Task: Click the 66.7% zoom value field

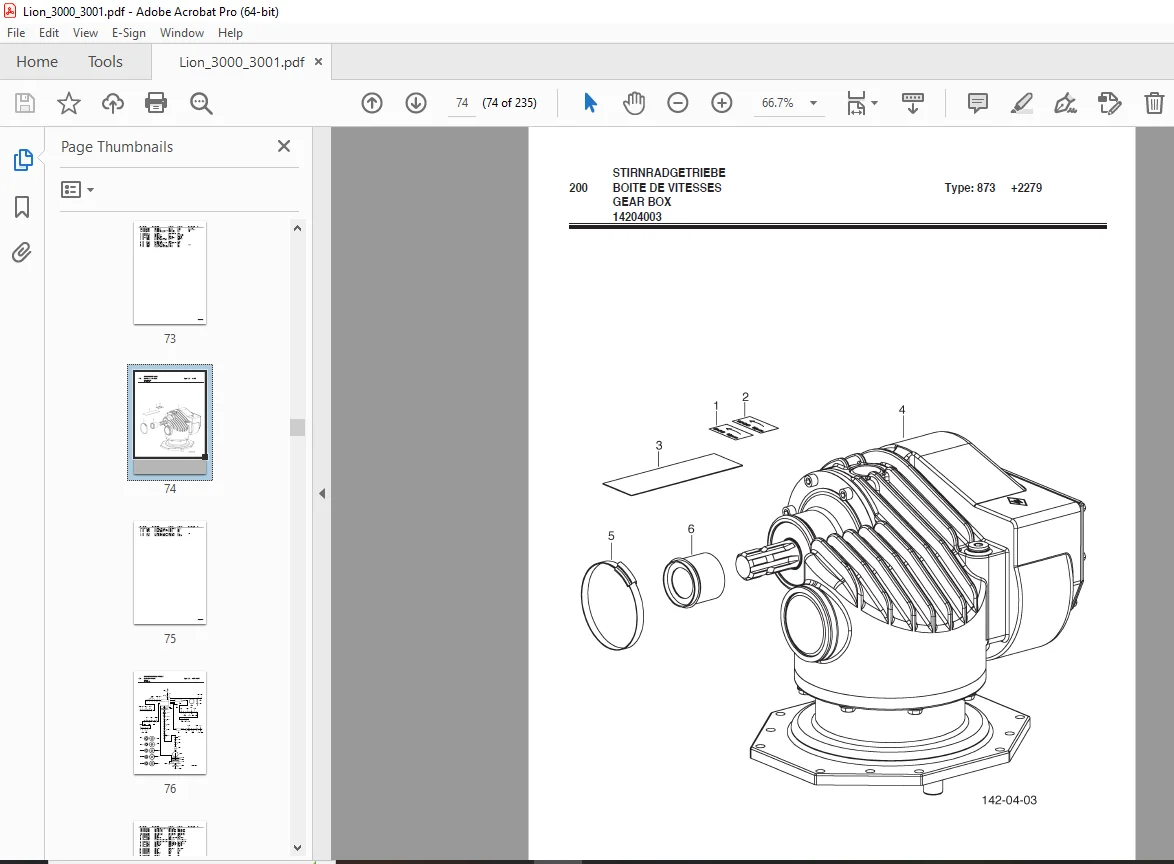Action: (x=778, y=103)
